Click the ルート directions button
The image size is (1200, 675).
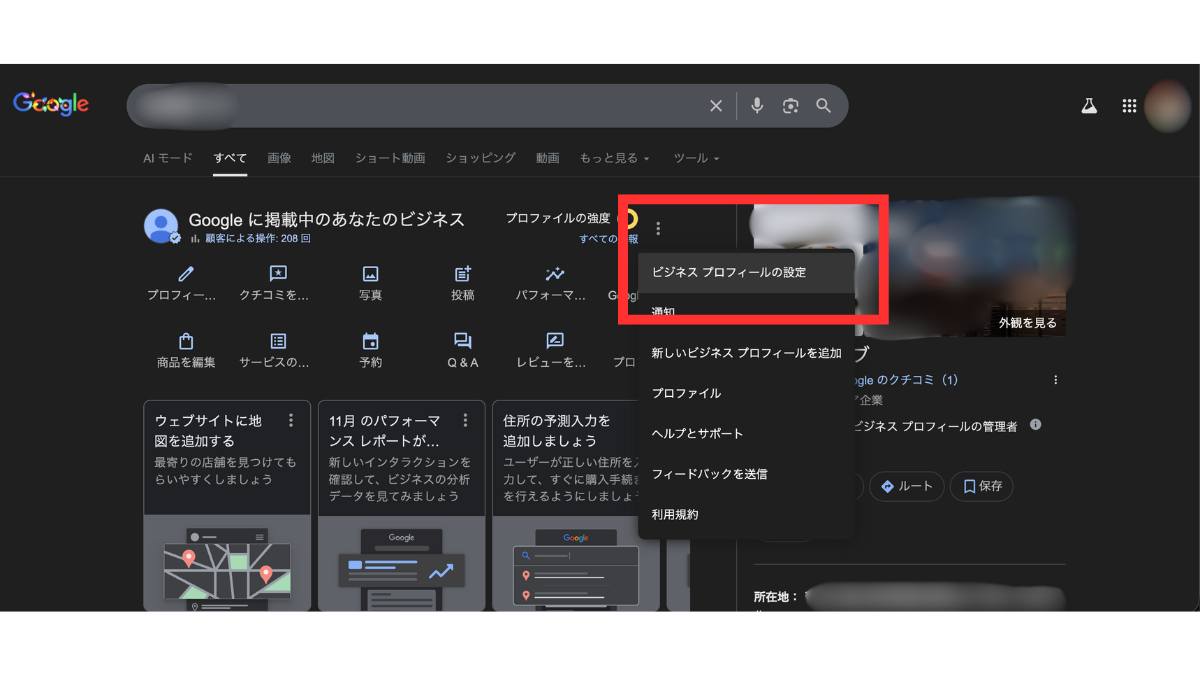pyautogui.click(x=906, y=486)
